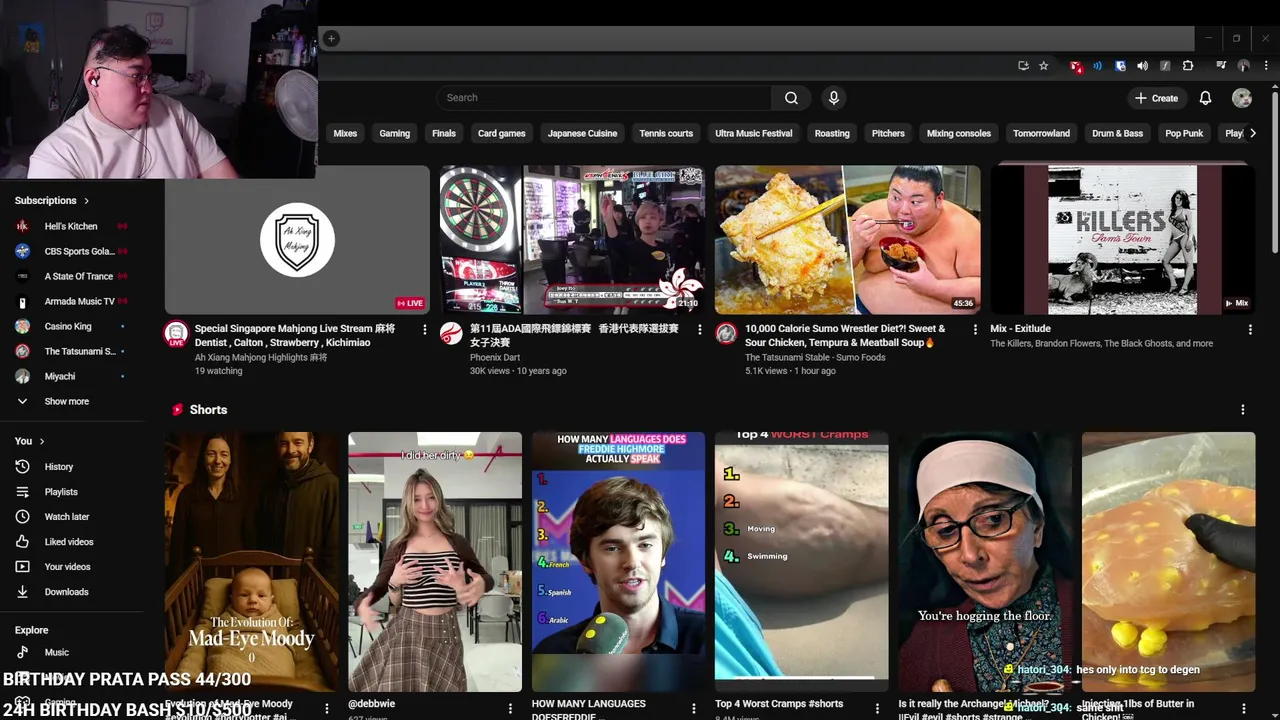
Task: Open options for Worst Cramps short
Action: coord(876,709)
